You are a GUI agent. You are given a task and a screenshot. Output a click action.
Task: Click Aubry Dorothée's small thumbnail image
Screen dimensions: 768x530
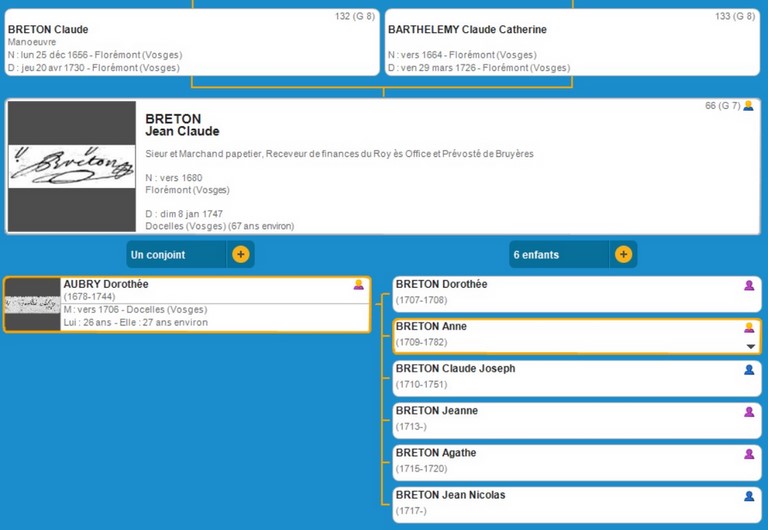tap(32, 305)
